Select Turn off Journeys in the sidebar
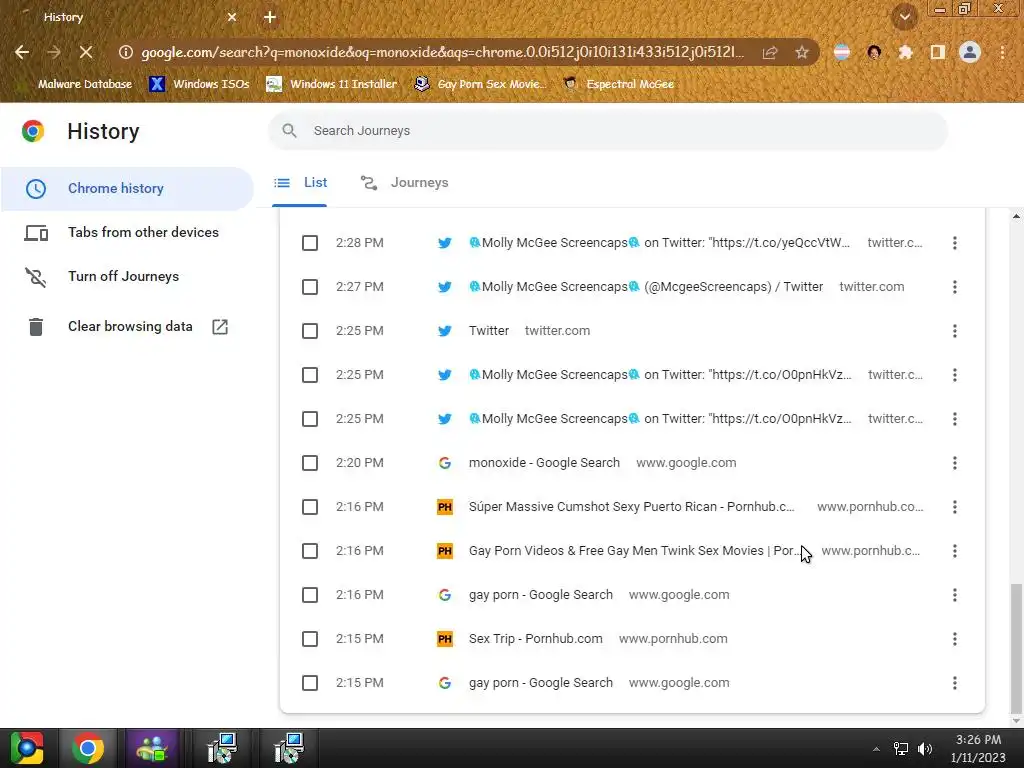The height and width of the screenshot is (768, 1024). (x=127, y=277)
